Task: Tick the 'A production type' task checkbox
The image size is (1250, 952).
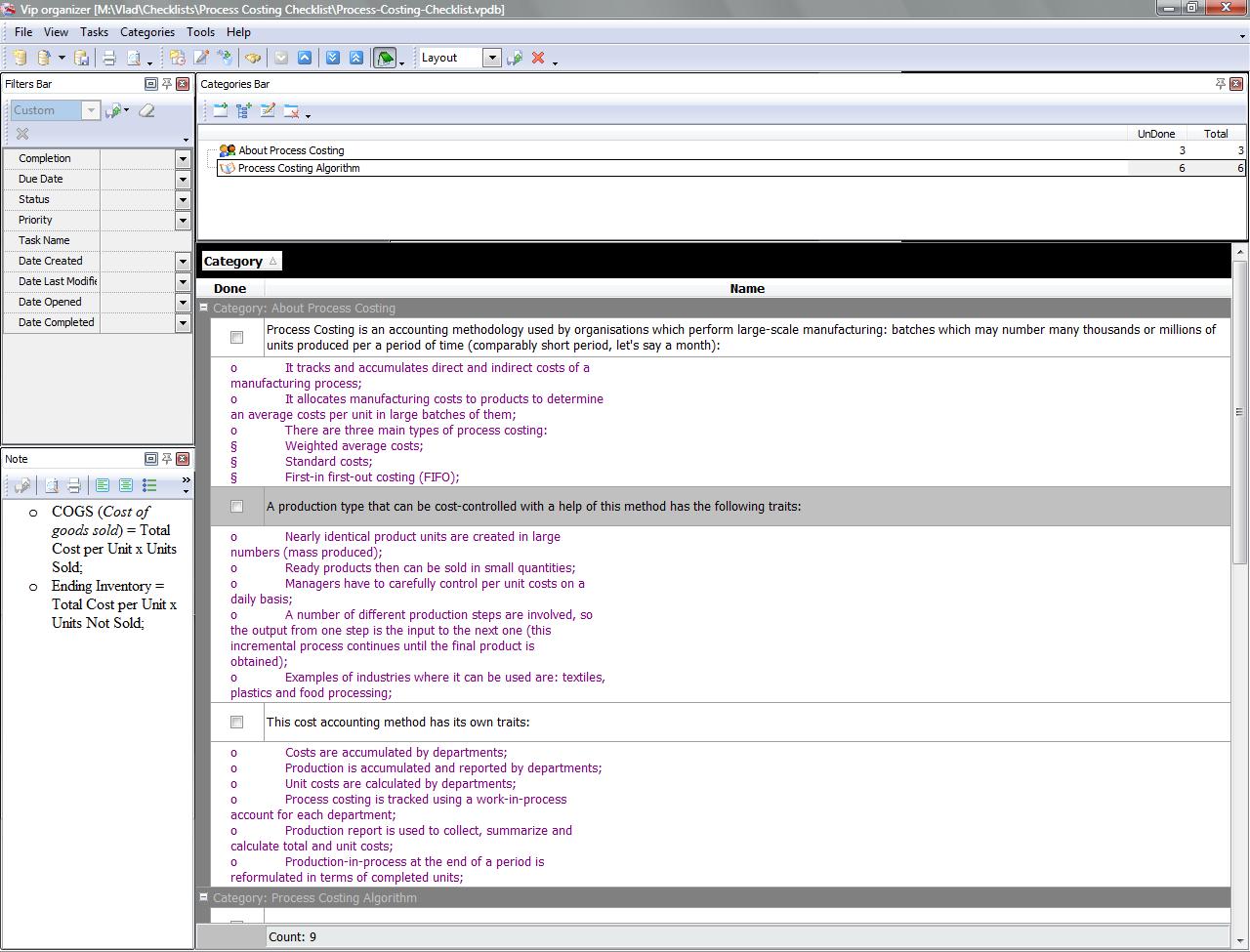Action: (x=236, y=506)
